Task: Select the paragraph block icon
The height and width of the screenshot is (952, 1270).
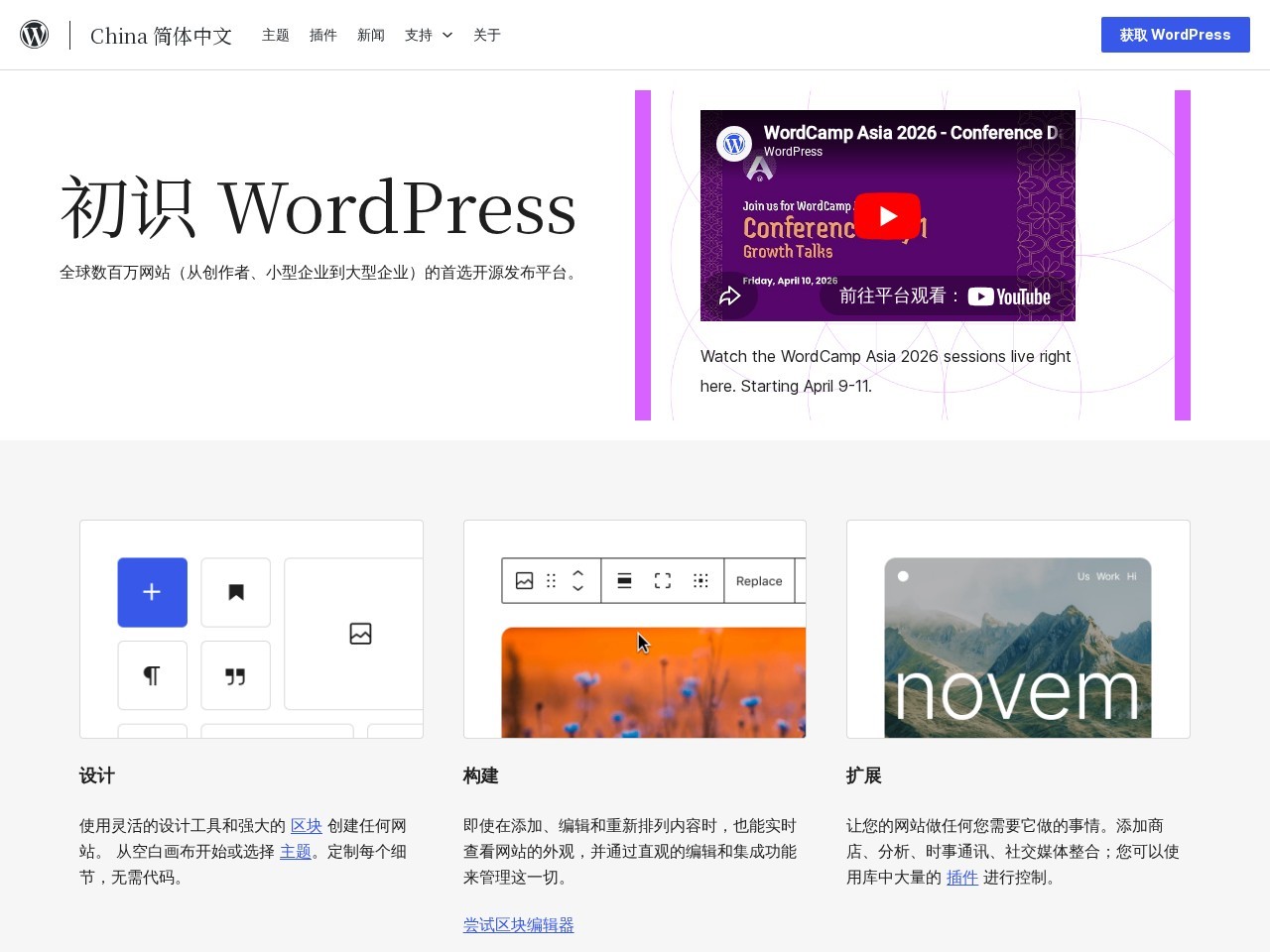Action: [x=152, y=675]
